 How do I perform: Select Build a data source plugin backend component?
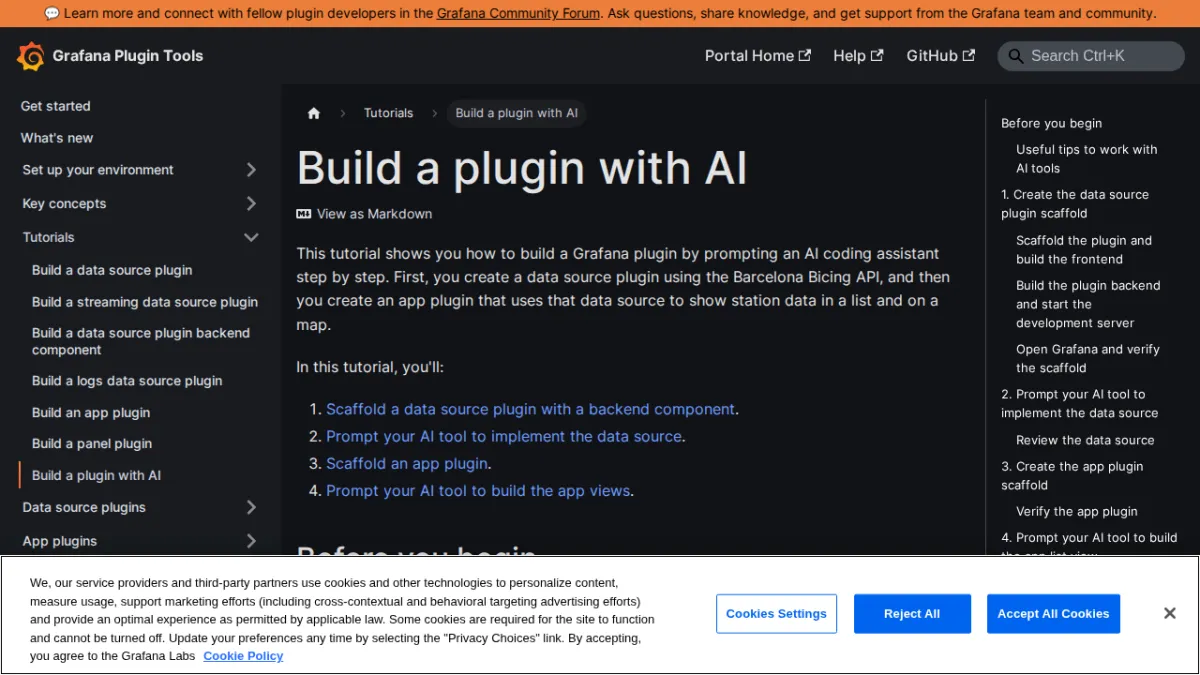pos(141,342)
